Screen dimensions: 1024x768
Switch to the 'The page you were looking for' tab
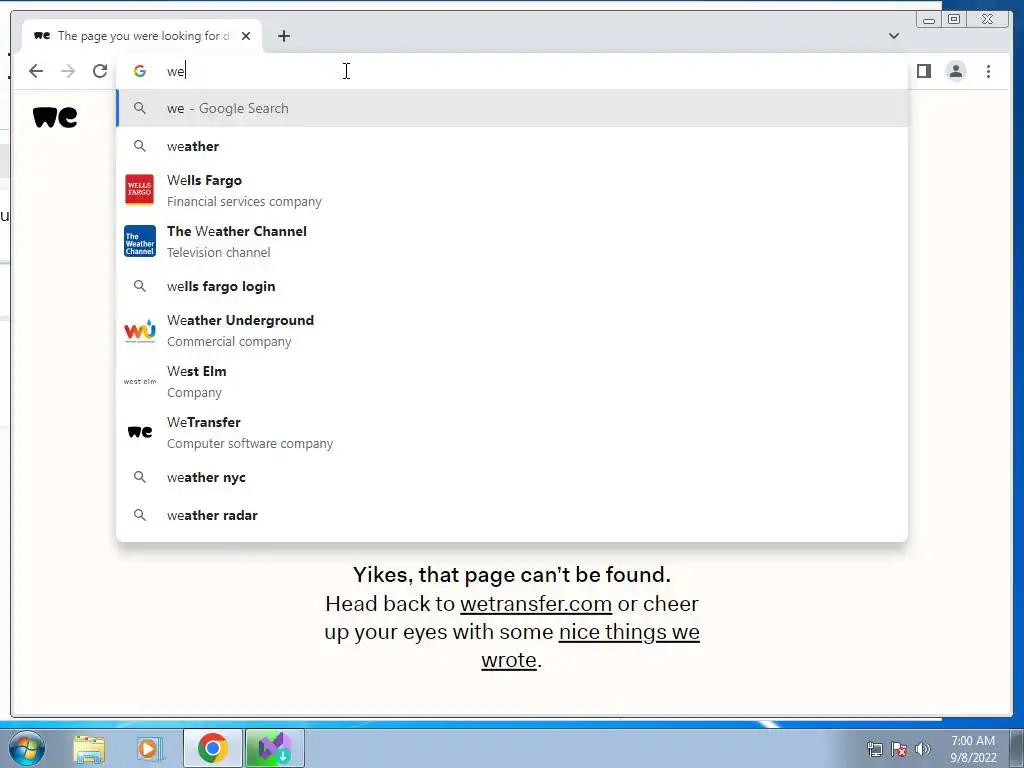pos(142,36)
